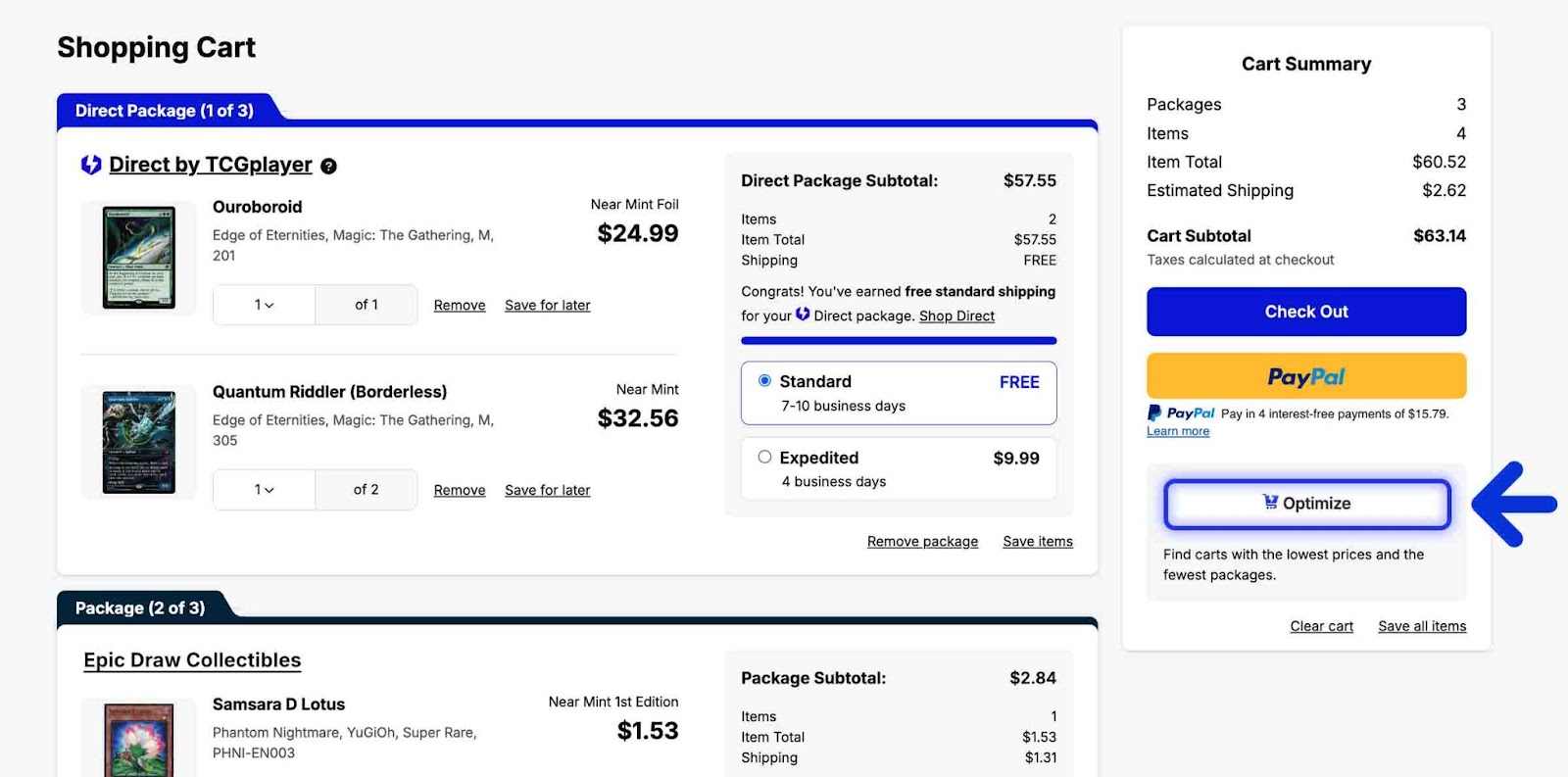Screen dimensions: 1568x777
Task: Remove Ouroboroid from the cart
Action: click(460, 306)
